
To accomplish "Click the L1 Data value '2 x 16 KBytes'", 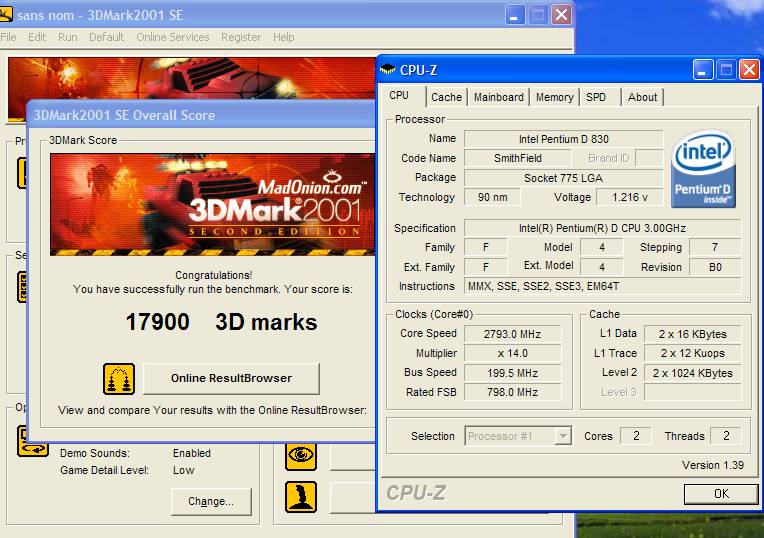I will (x=692, y=334).
